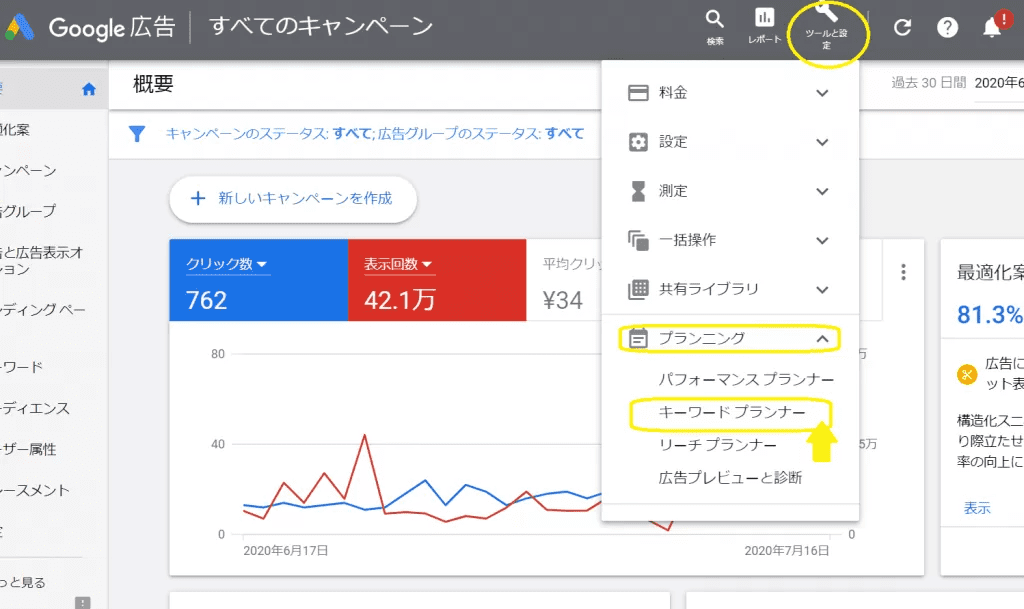
Task: Expand the 測定 section chevron
Action: [x=822, y=191]
